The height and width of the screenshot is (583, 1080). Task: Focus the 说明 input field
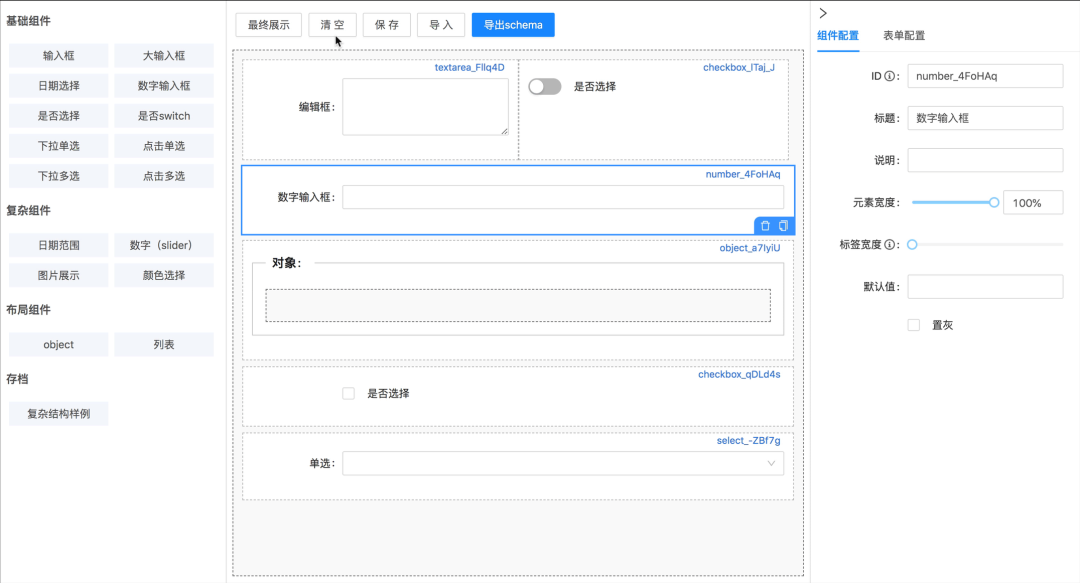(985, 161)
